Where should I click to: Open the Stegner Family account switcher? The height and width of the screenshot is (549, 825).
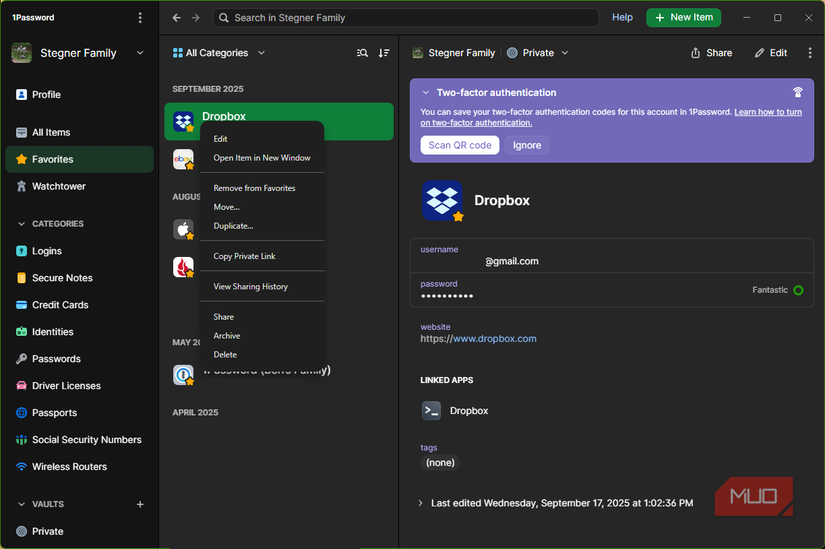78,53
